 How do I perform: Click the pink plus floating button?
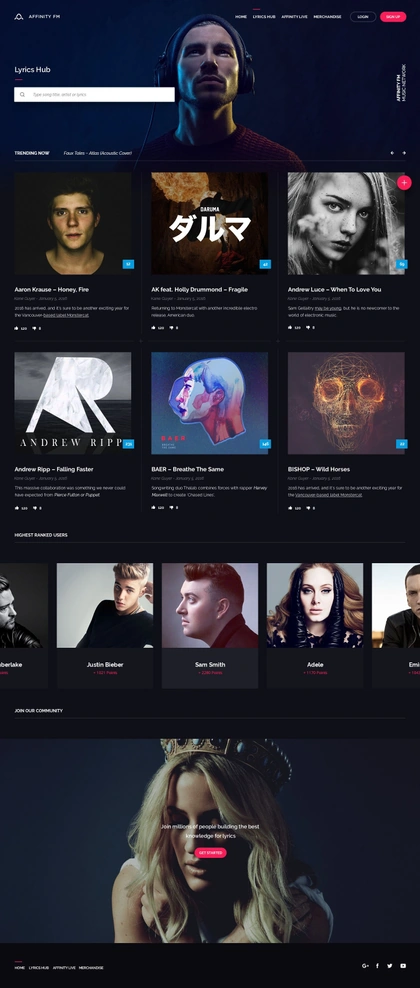point(404,183)
